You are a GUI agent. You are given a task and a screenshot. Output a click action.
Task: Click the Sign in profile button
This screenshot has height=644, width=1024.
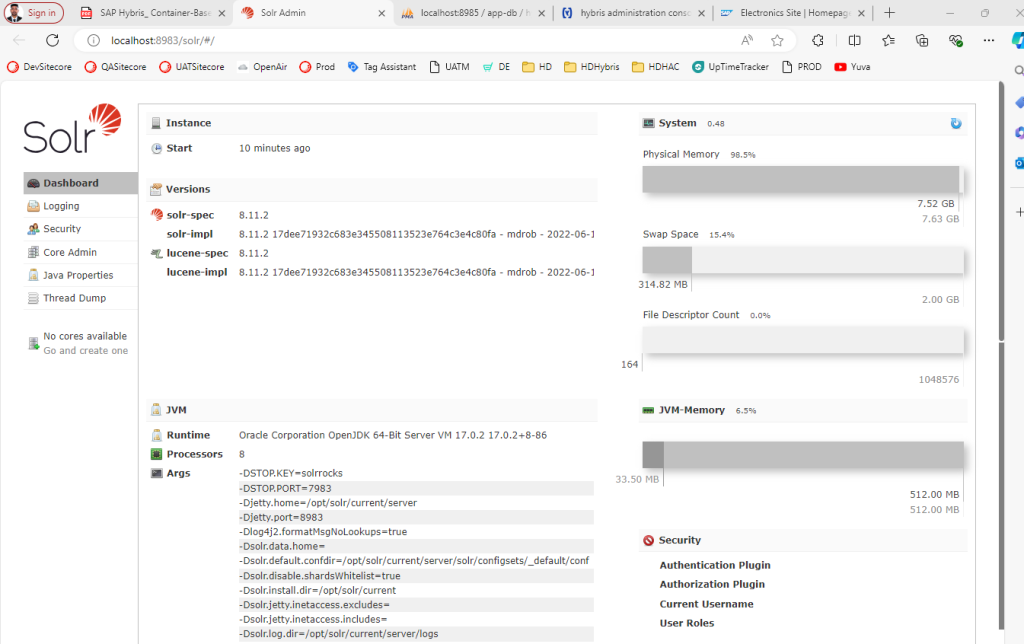[x=33, y=13]
